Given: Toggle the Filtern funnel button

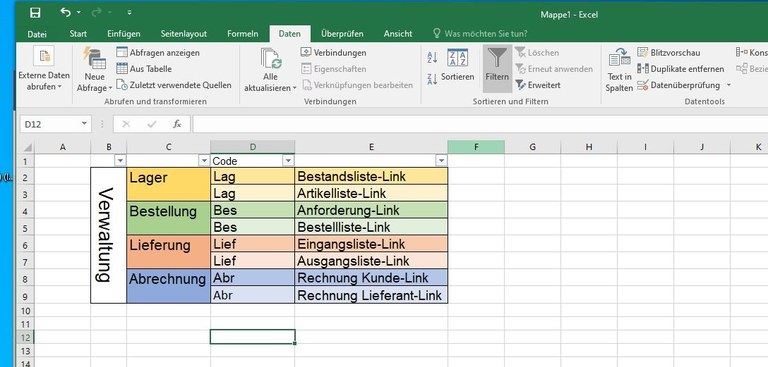Looking at the screenshot, I should click(x=497, y=68).
